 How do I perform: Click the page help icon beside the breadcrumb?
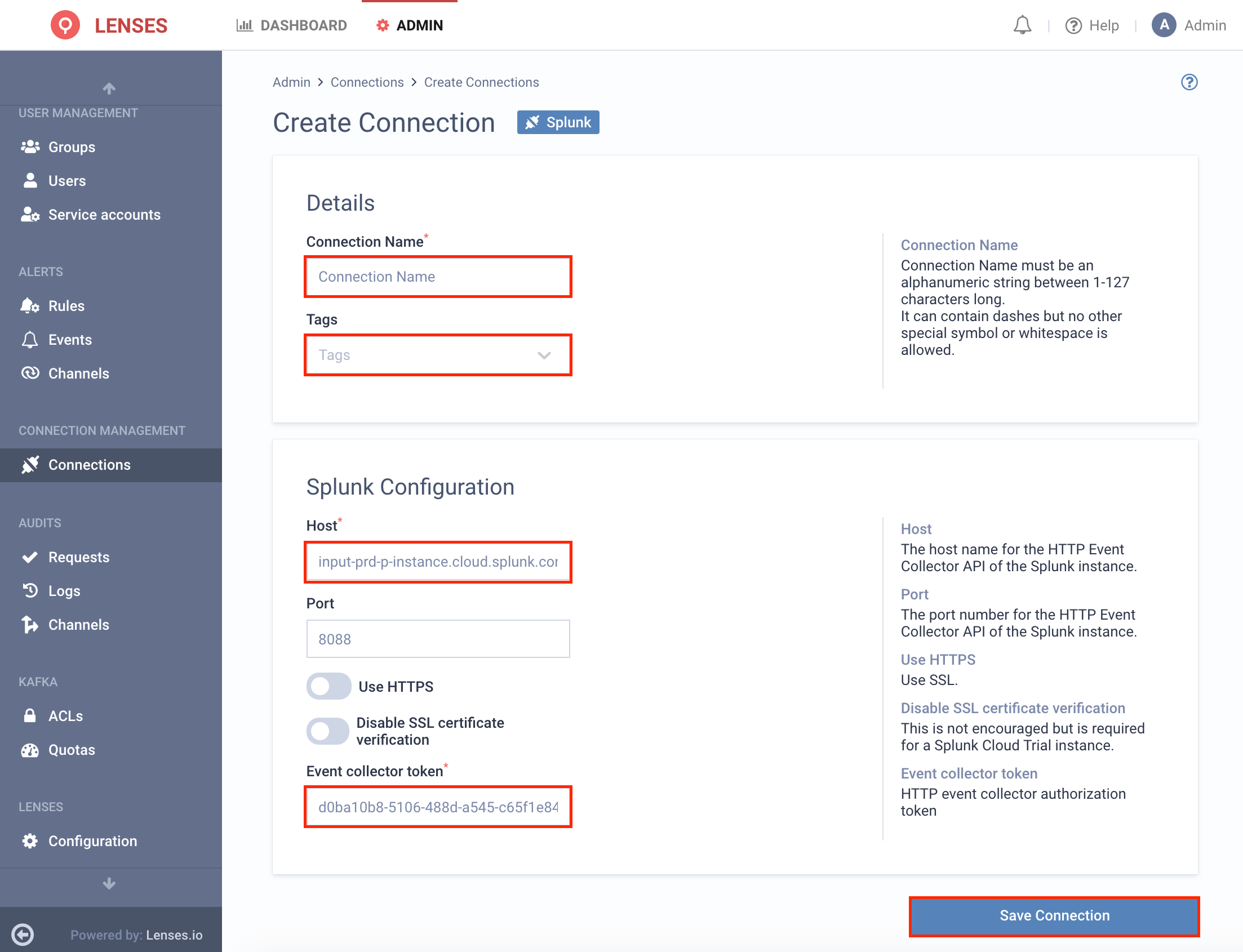click(1188, 82)
